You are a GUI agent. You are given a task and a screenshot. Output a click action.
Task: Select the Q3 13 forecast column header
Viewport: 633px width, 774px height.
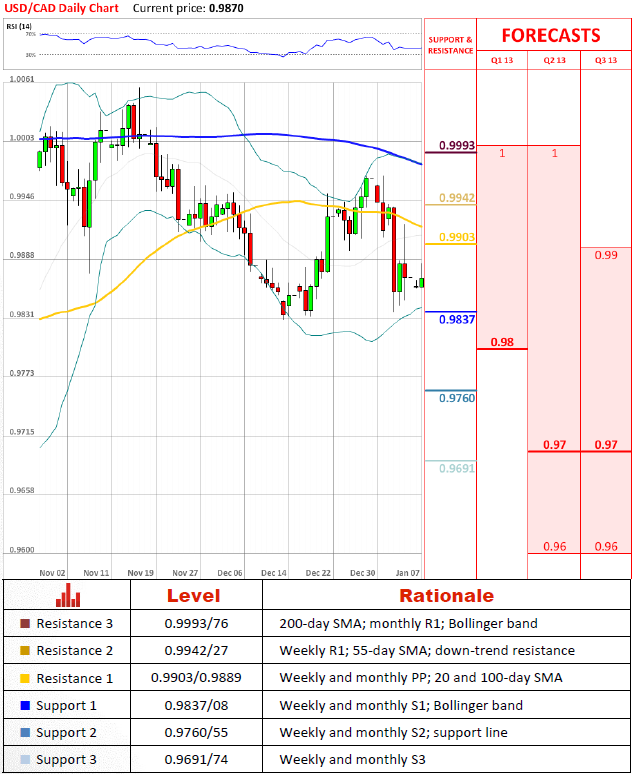606,60
